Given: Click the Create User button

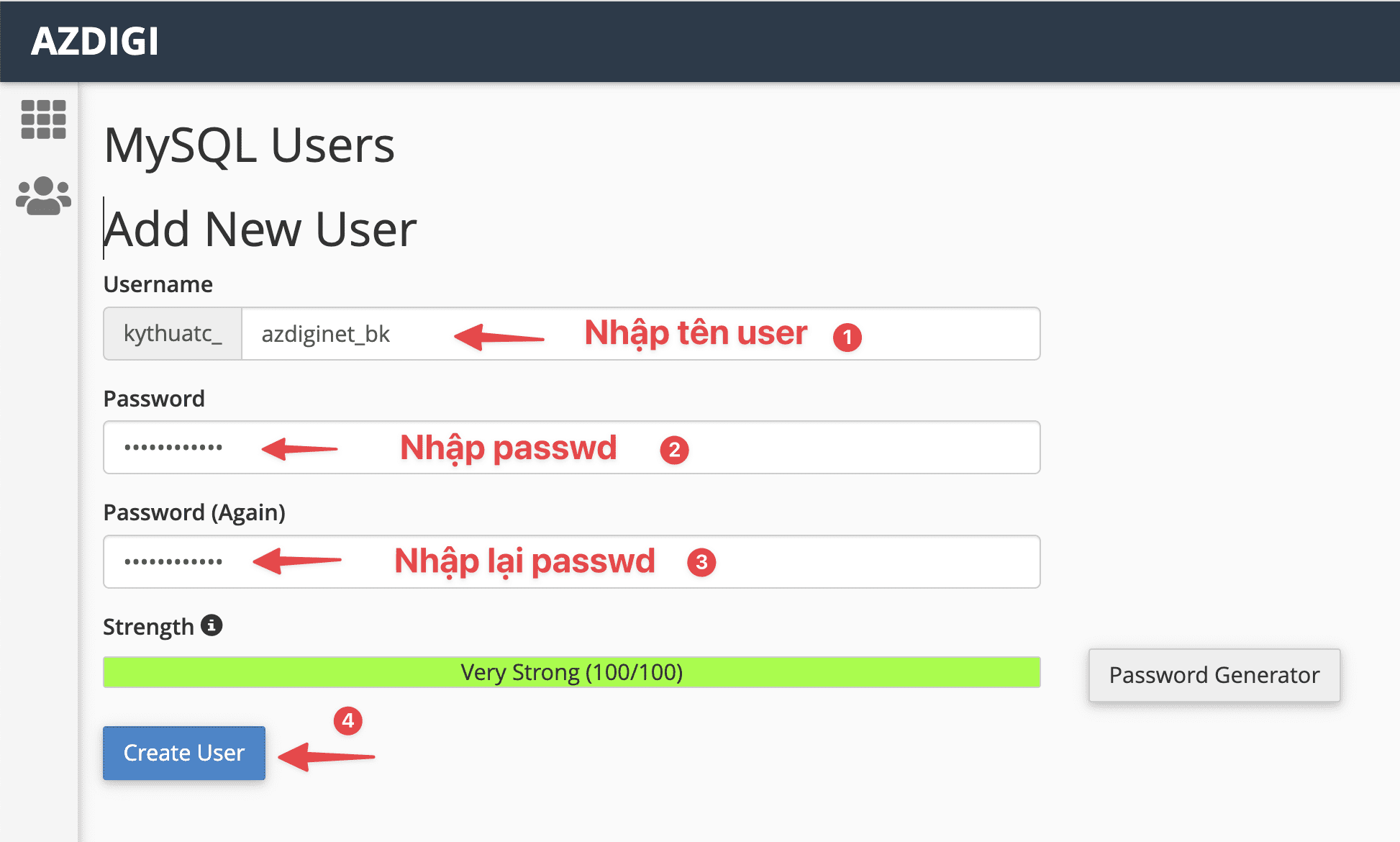Looking at the screenshot, I should click(x=183, y=753).
